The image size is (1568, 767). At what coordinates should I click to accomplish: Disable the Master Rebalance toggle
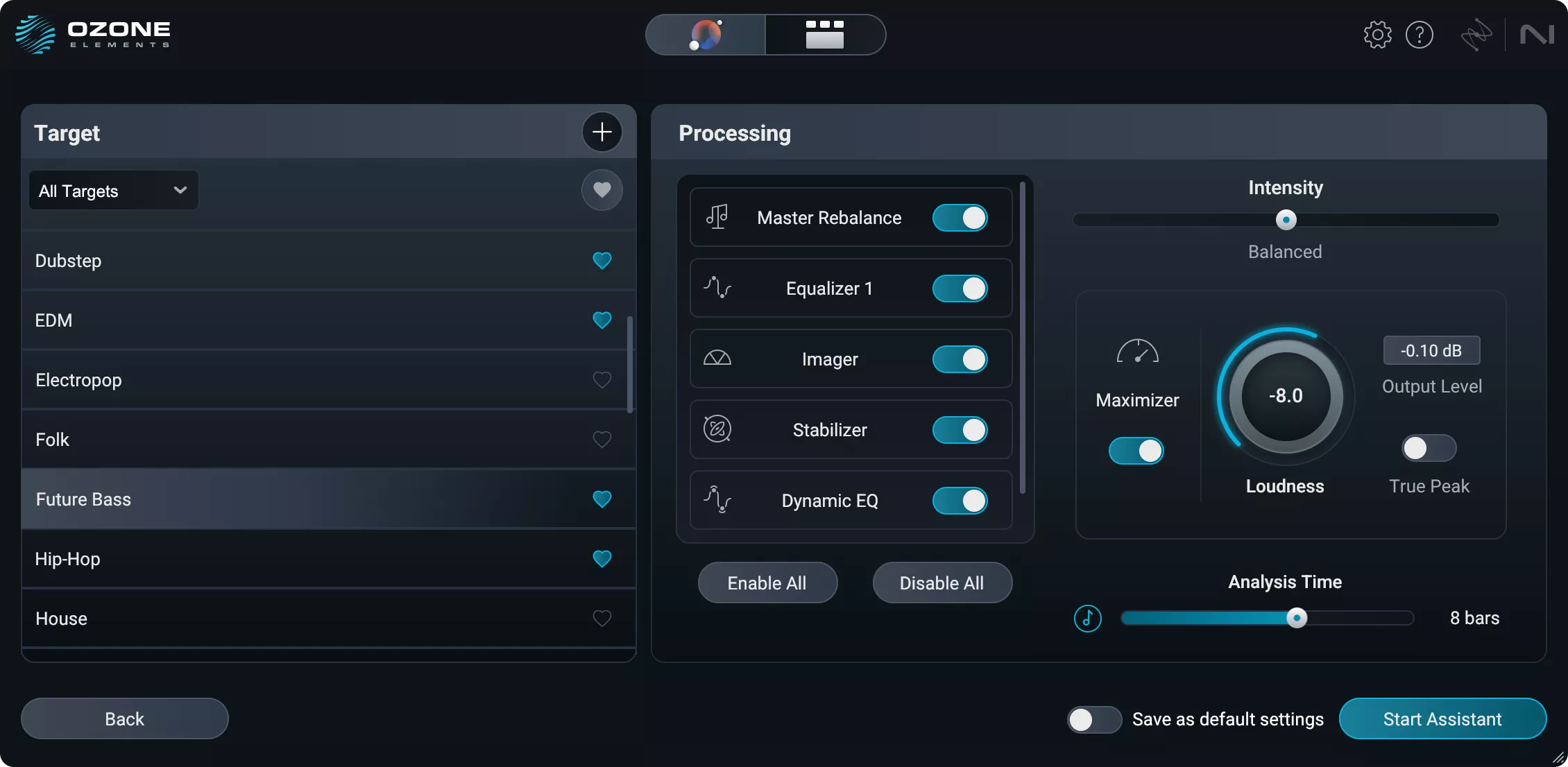tap(960, 217)
